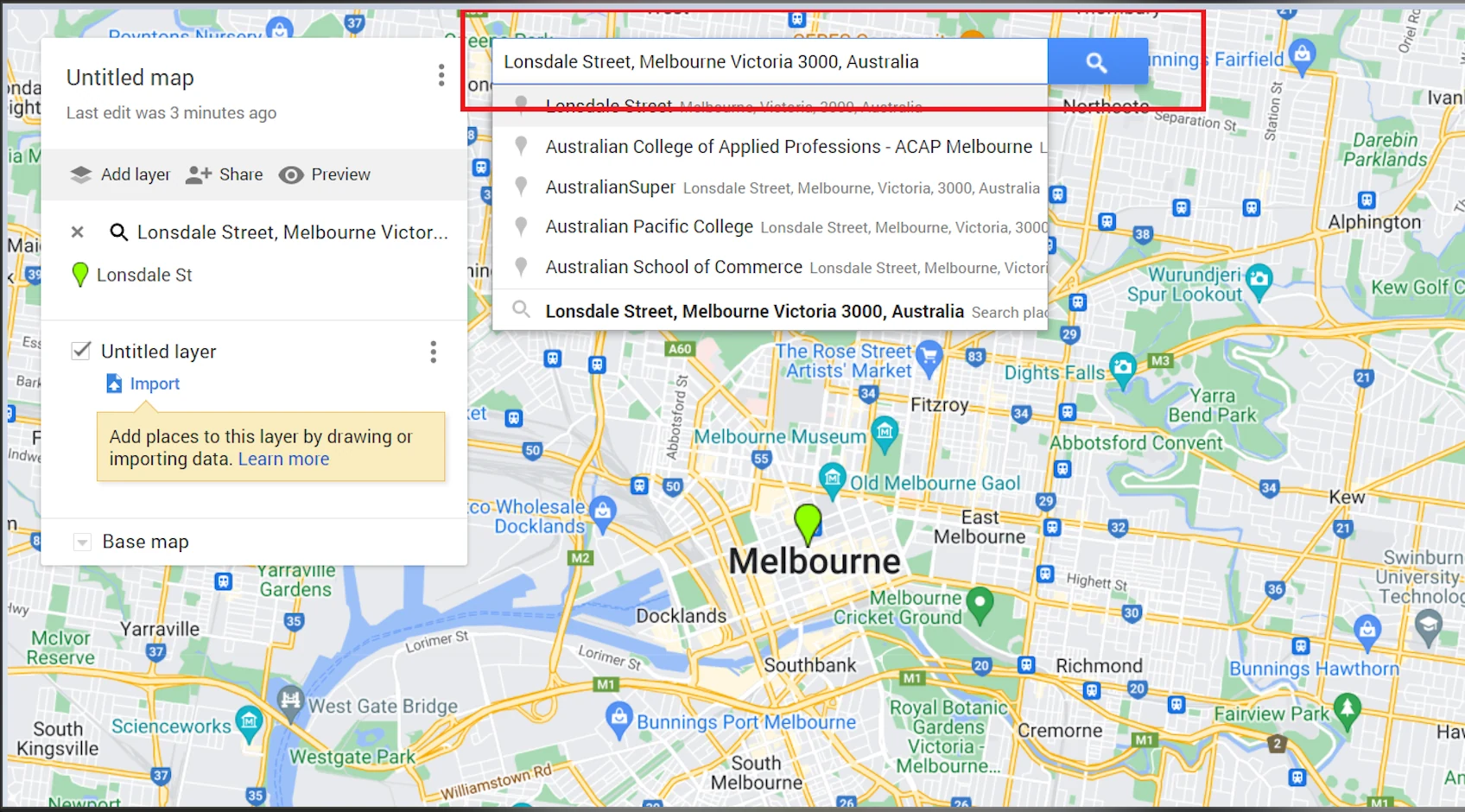This screenshot has height=812, width=1465.
Task: Click the Share button
Action: (x=225, y=174)
